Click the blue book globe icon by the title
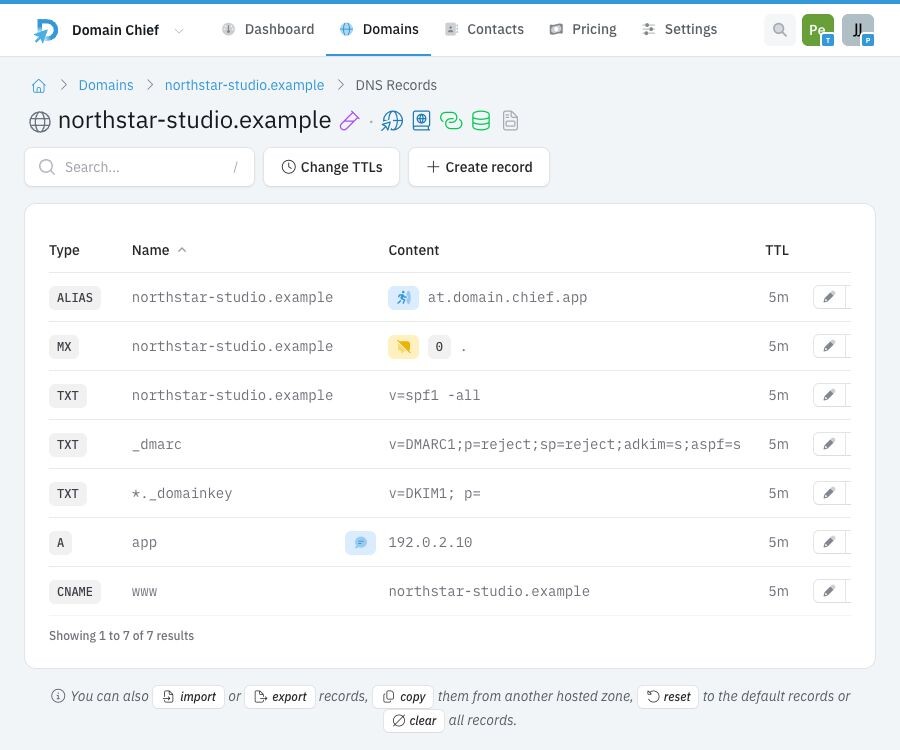The width and height of the screenshot is (900, 750). pyautogui.click(x=421, y=121)
